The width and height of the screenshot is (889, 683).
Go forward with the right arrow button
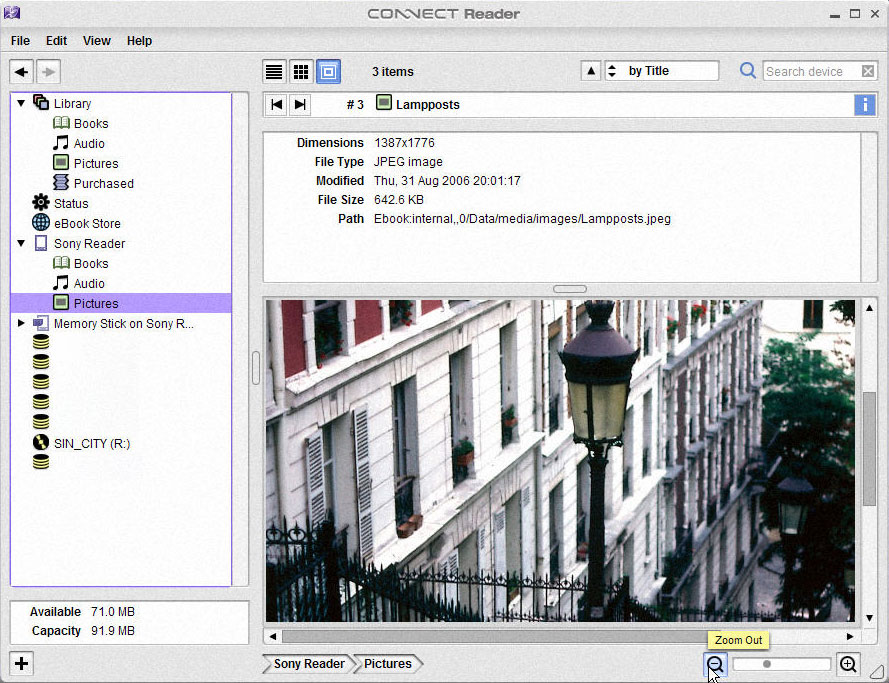coord(49,71)
